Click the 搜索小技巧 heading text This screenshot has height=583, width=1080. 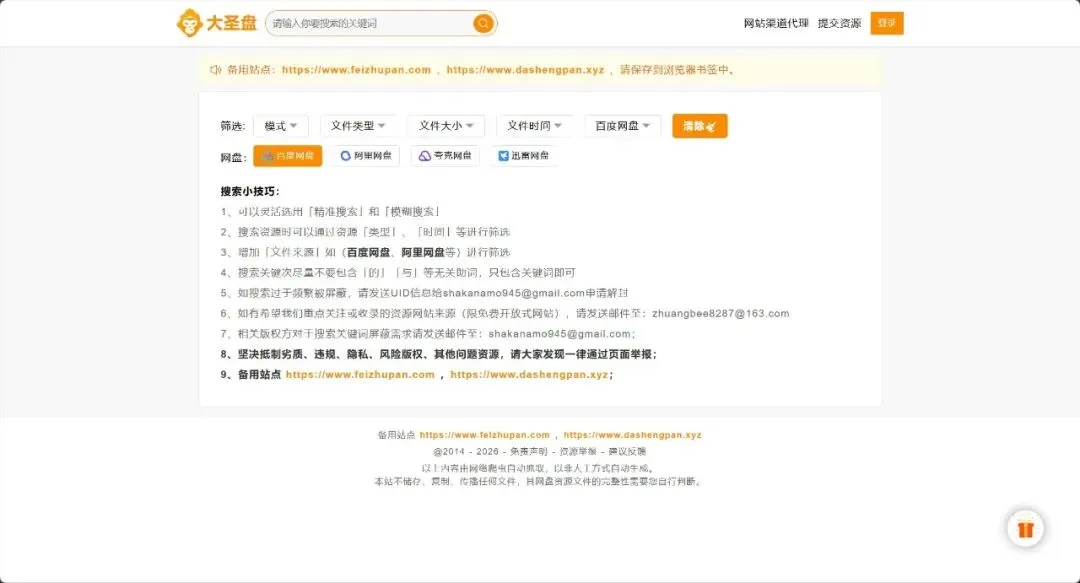click(x=250, y=191)
